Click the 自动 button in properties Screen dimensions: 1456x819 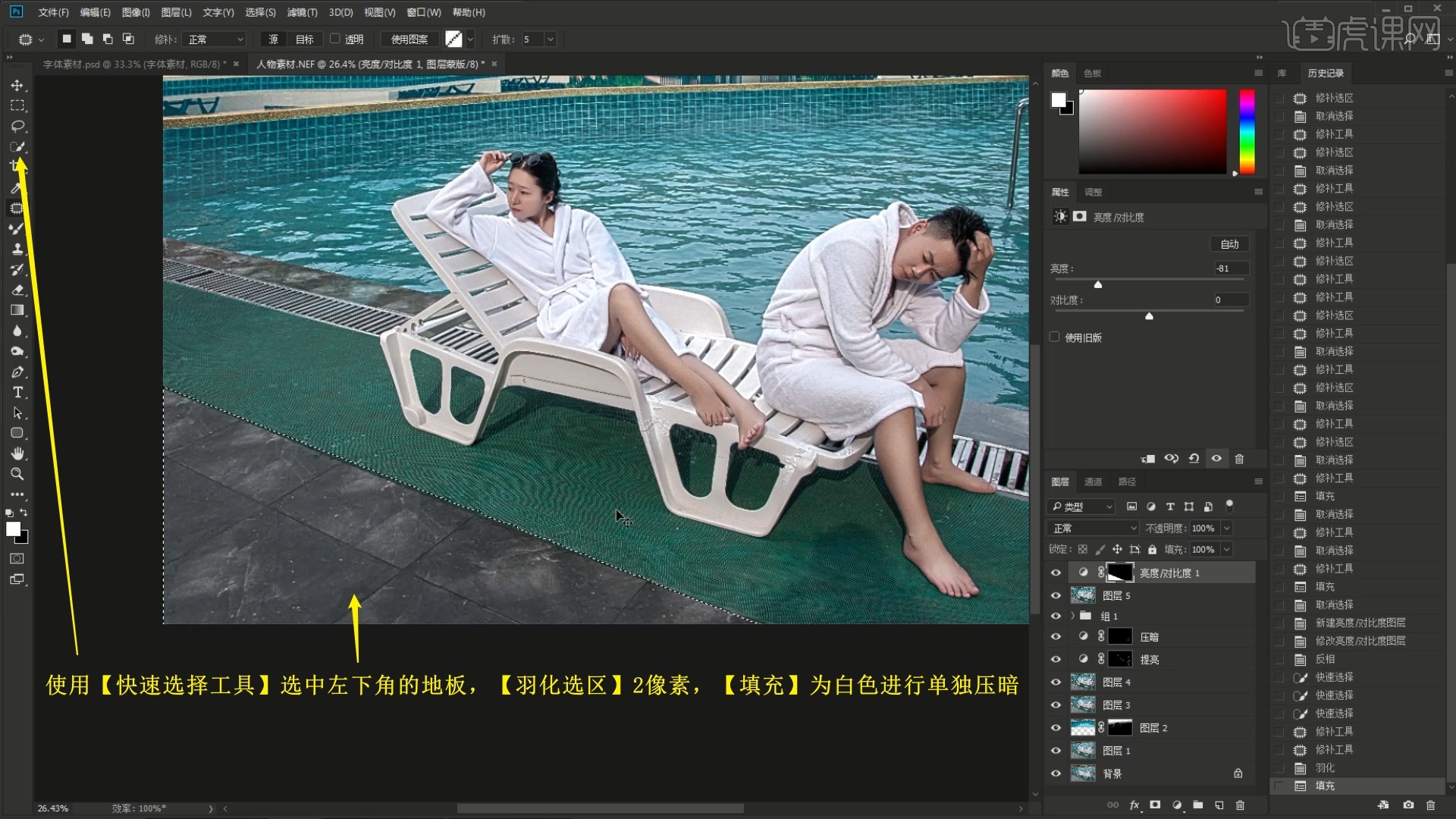pyautogui.click(x=1229, y=244)
